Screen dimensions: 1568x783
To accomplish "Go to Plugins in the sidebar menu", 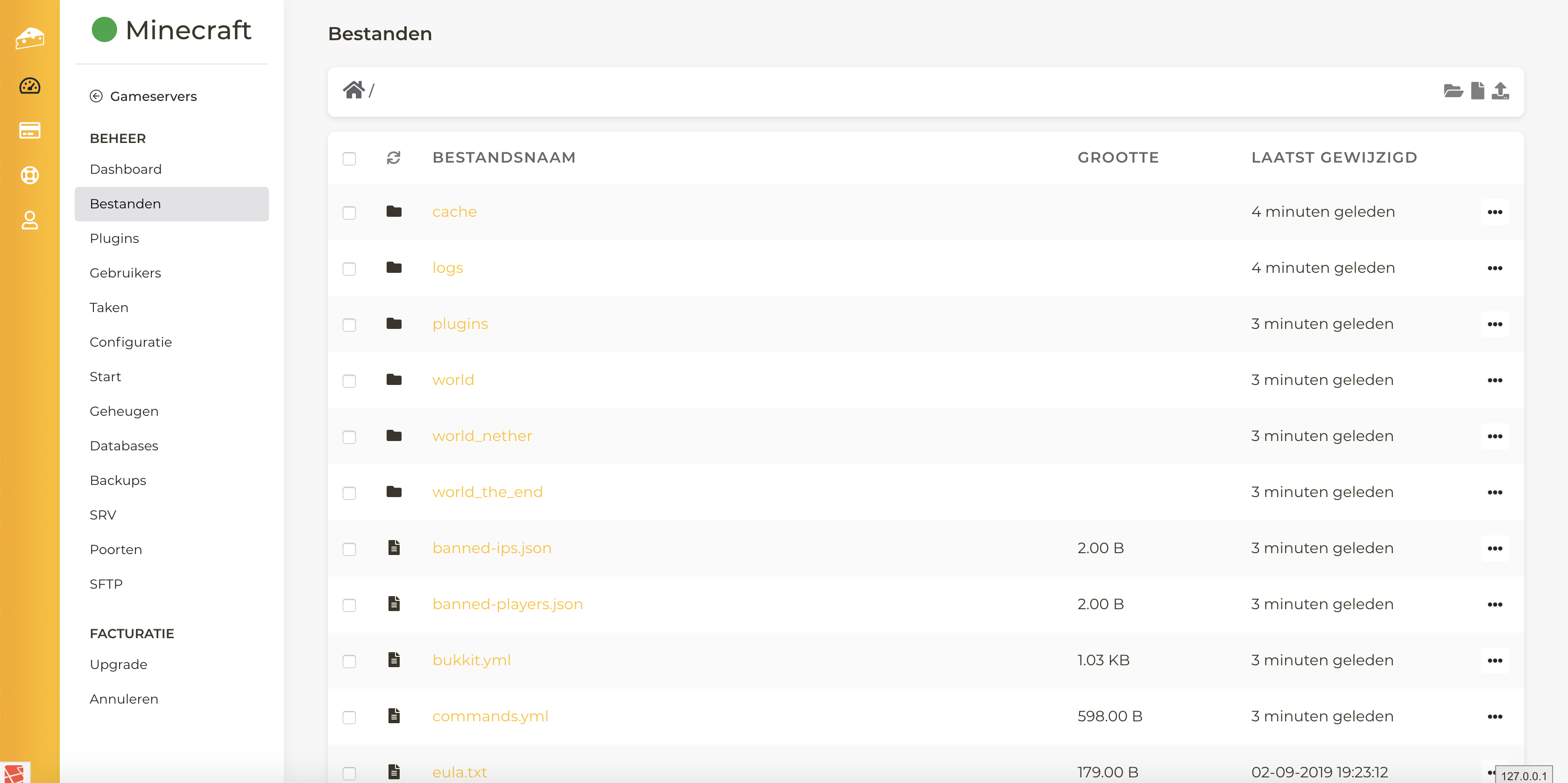I will 114,238.
